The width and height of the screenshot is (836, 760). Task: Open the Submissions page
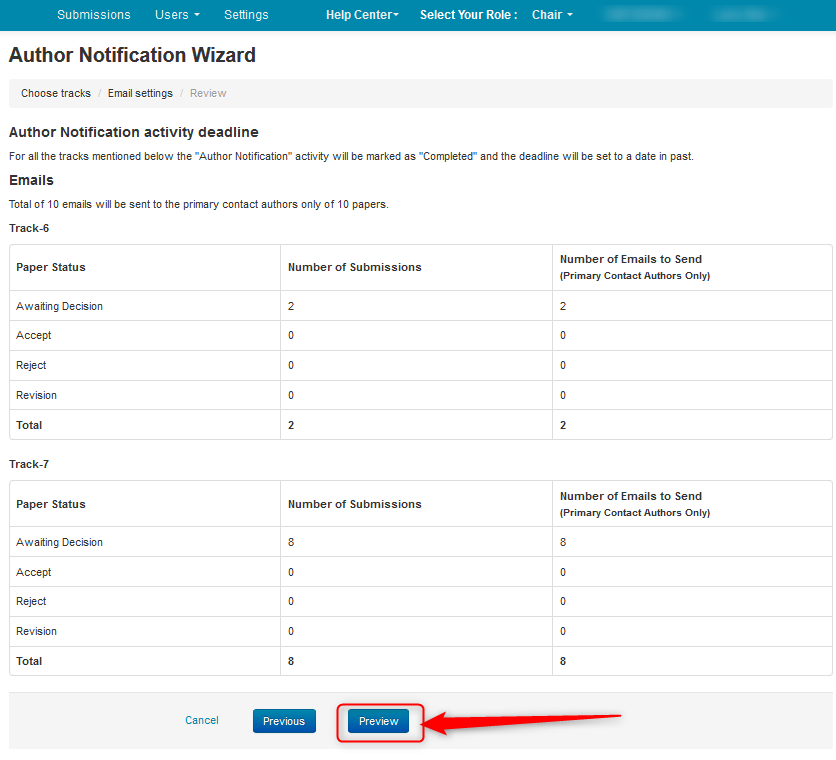point(93,15)
